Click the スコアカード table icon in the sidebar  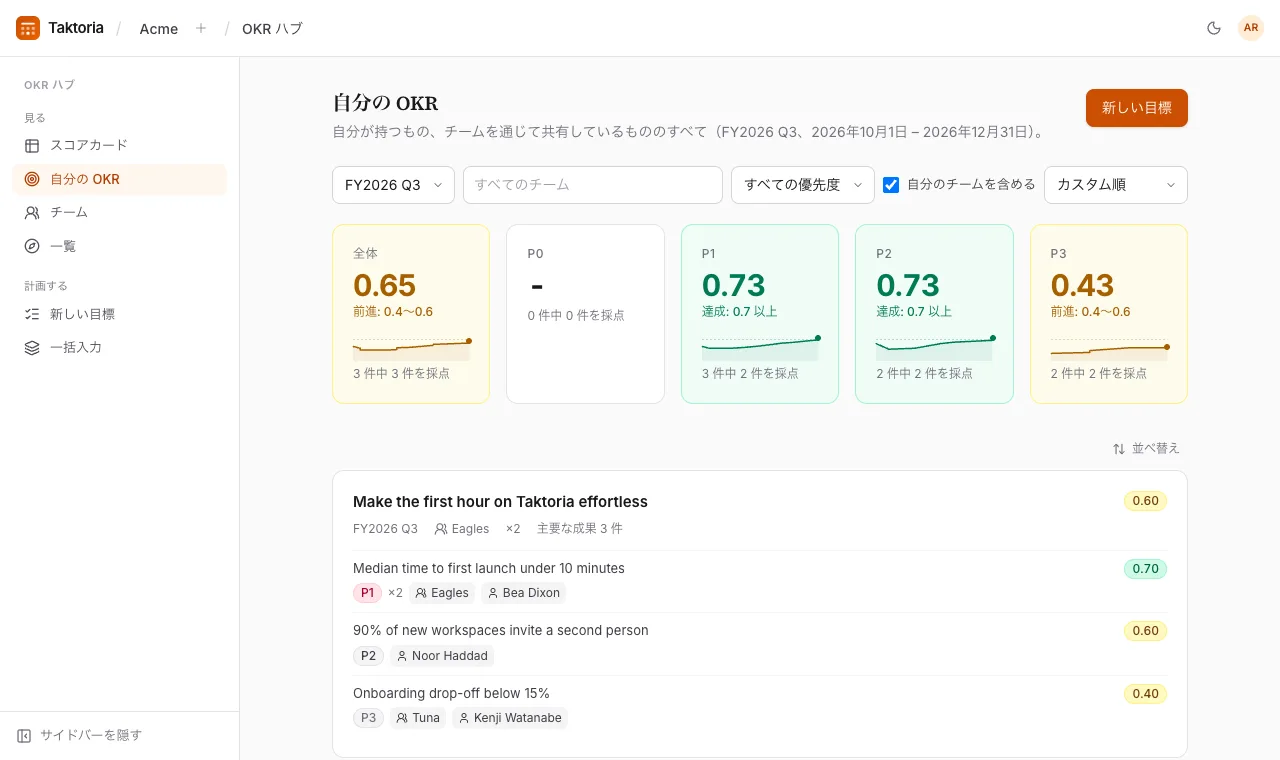coord(32,146)
